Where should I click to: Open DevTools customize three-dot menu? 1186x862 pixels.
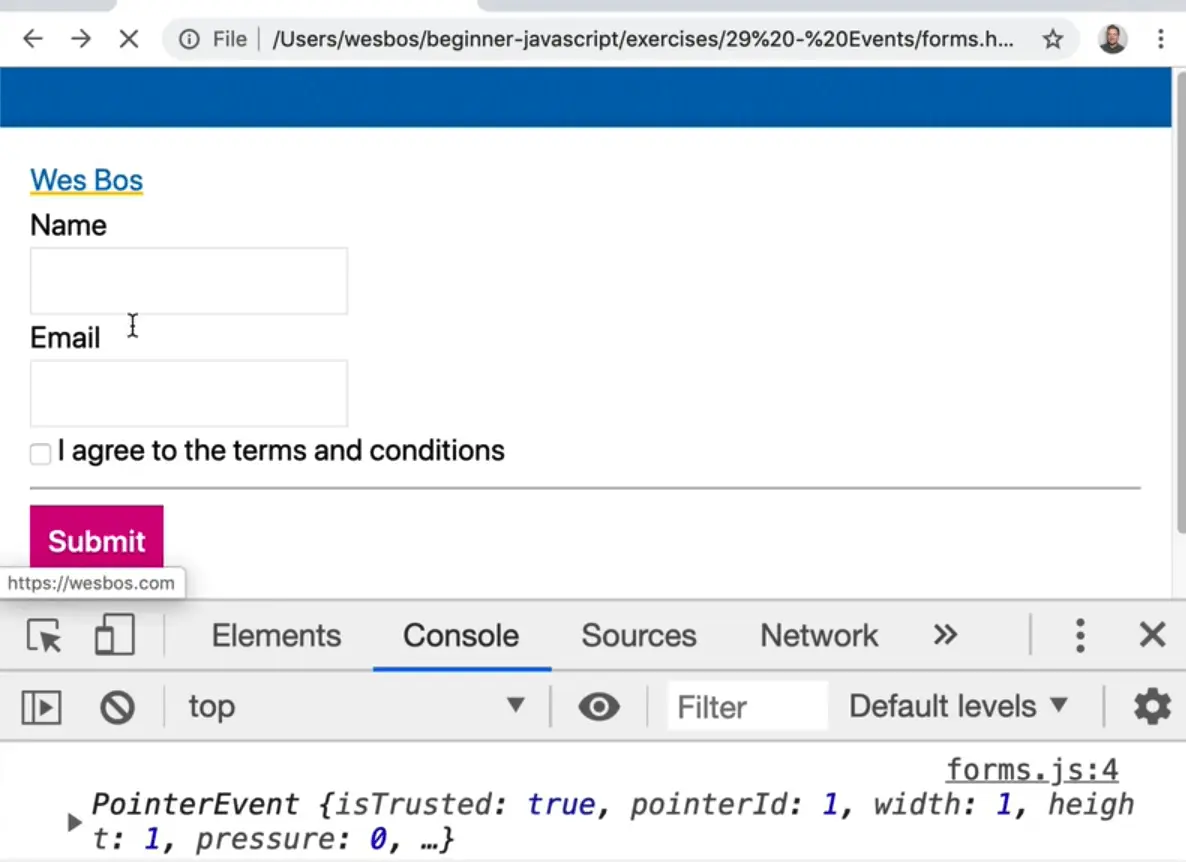click(x=1080, y=635)
